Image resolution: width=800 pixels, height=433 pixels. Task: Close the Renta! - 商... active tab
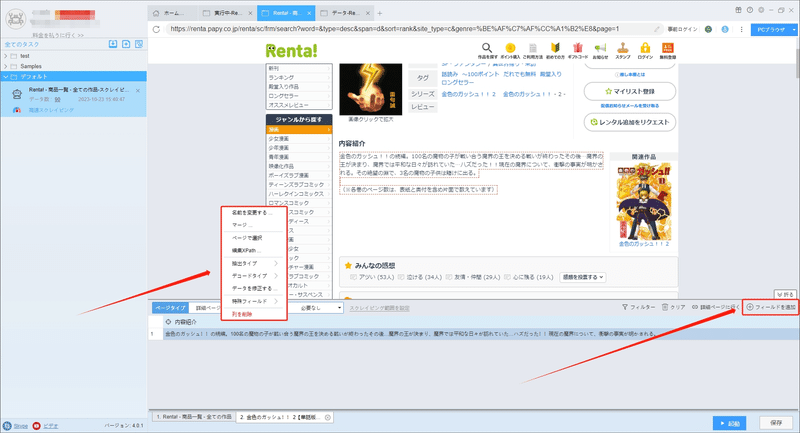[309, 13]
